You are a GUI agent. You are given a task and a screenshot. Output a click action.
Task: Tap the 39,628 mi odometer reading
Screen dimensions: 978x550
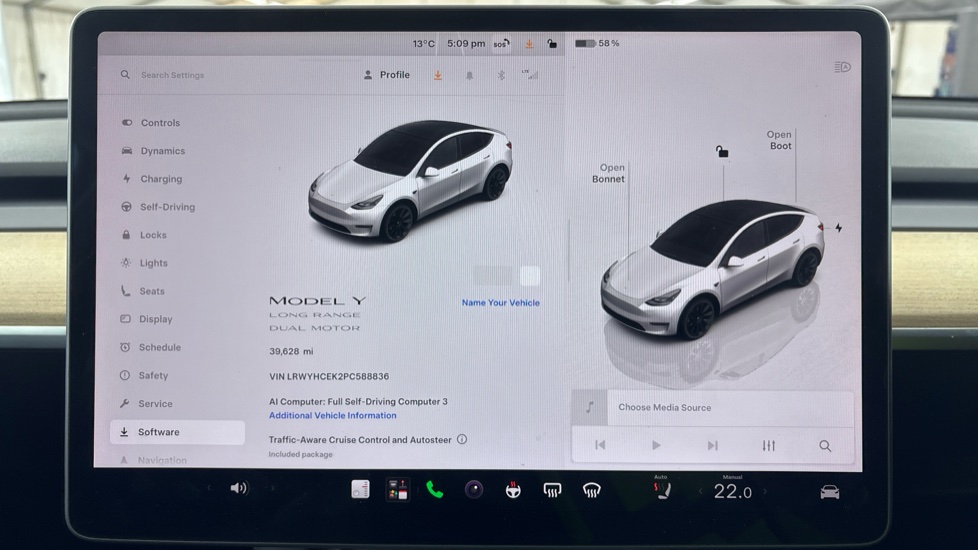[291, 351]
